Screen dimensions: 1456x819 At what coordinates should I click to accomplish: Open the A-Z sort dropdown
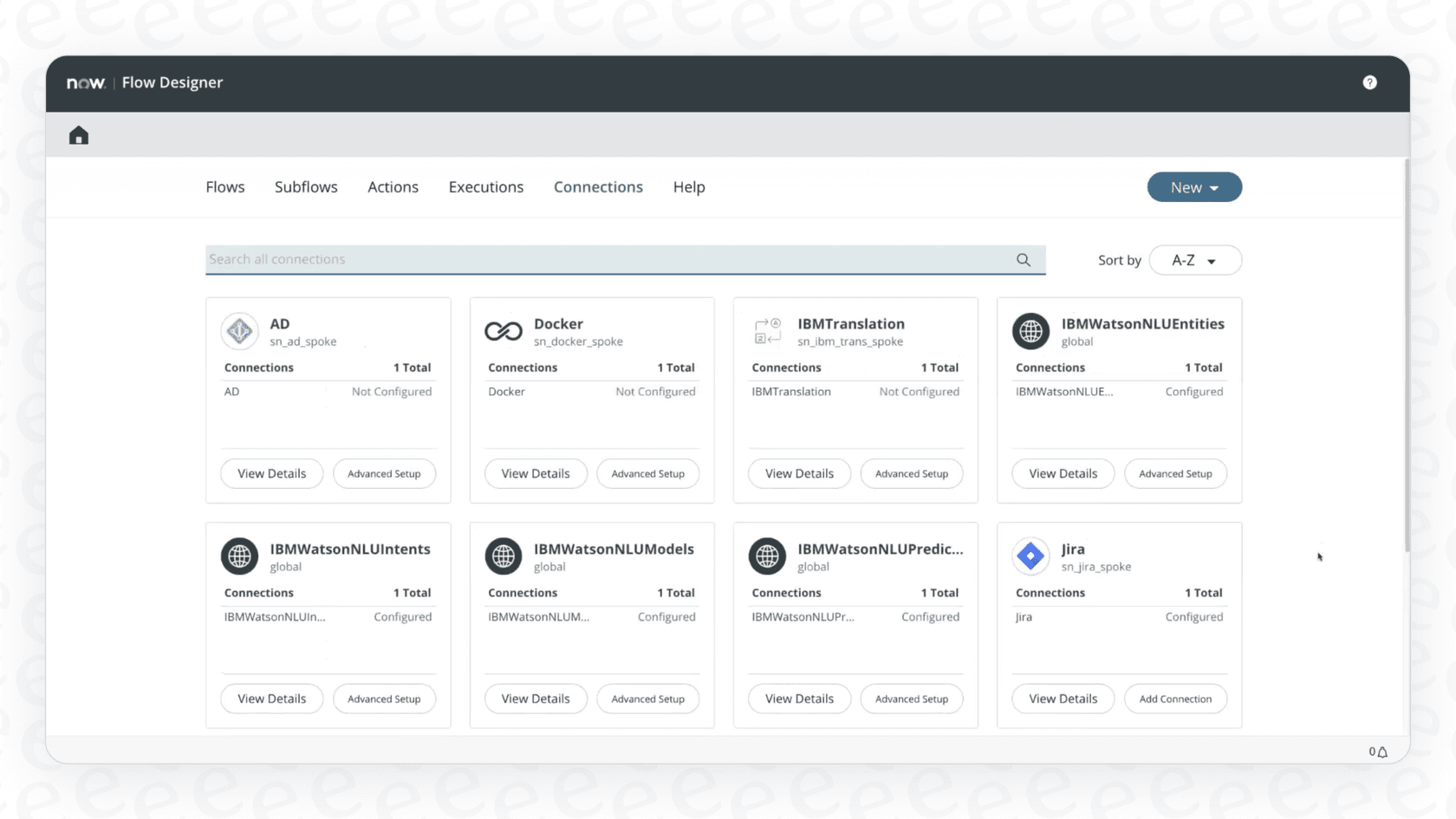1195,259
